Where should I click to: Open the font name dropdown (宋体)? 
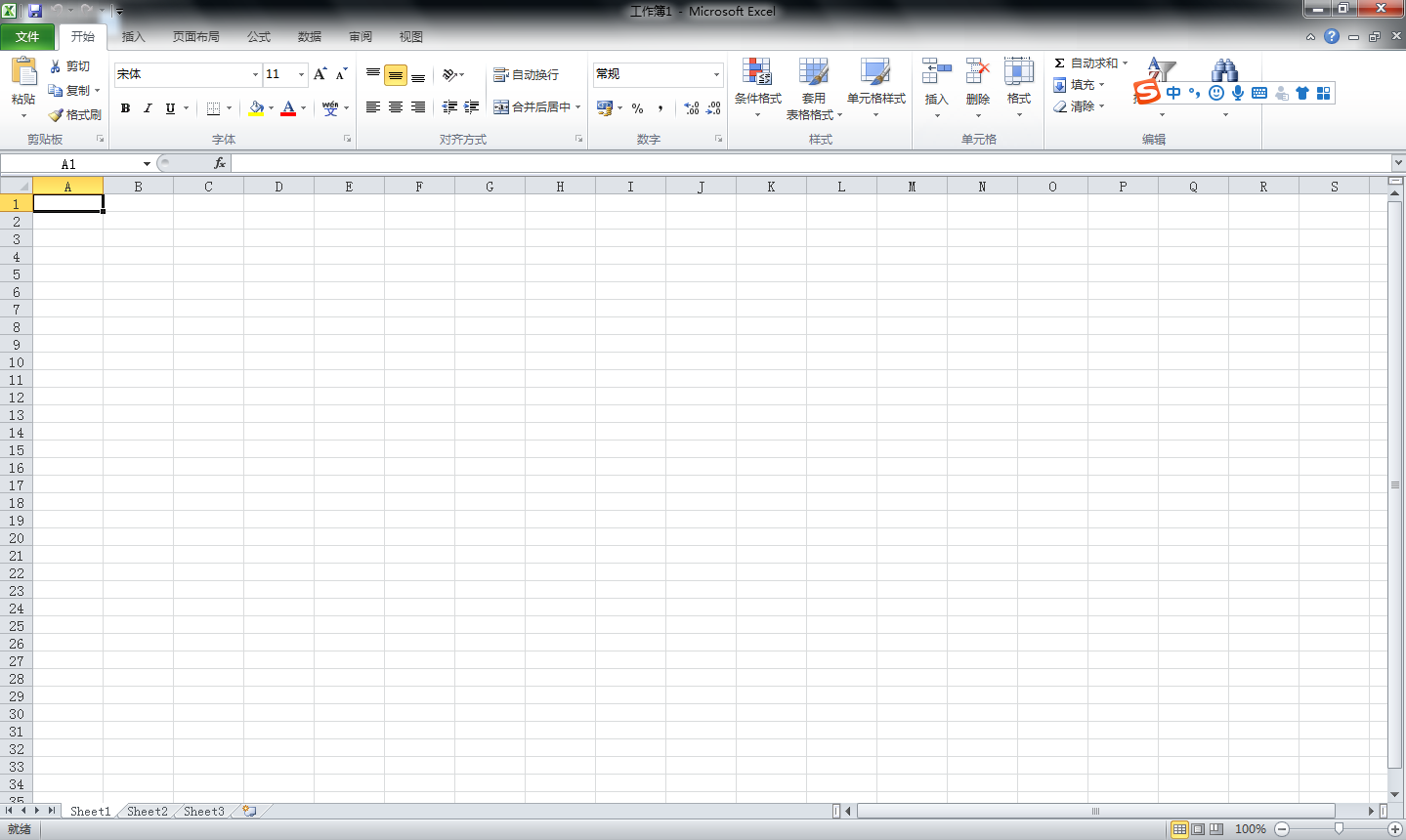coord(255,74)
